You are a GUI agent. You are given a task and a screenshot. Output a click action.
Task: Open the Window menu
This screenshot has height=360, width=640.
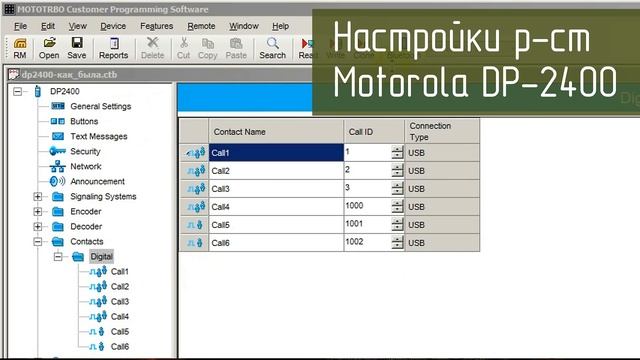pos(244,26)
